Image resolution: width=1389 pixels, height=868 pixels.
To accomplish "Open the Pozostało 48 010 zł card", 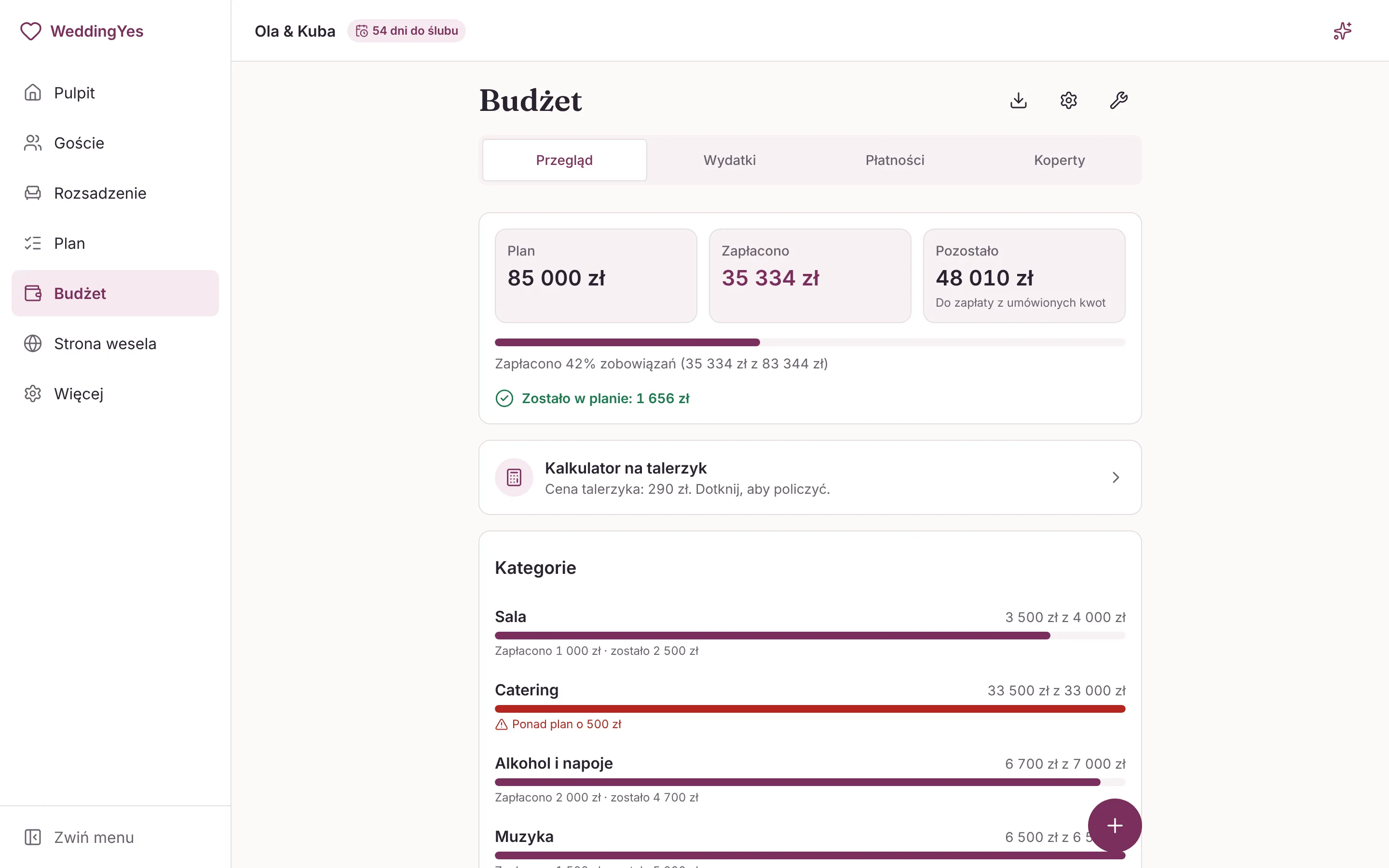I will coord(1024,275).
